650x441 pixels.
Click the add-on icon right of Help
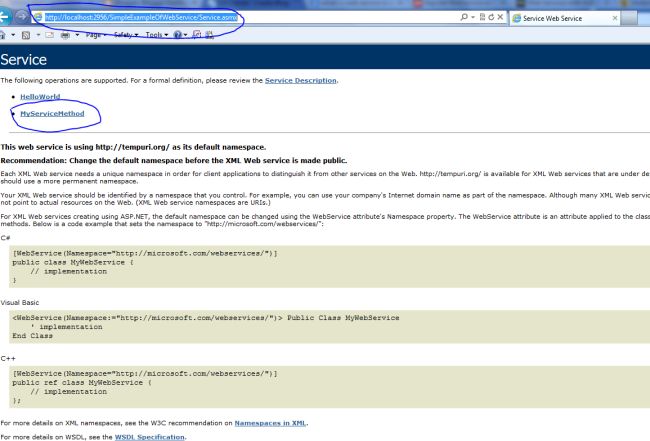click(197, 35)
